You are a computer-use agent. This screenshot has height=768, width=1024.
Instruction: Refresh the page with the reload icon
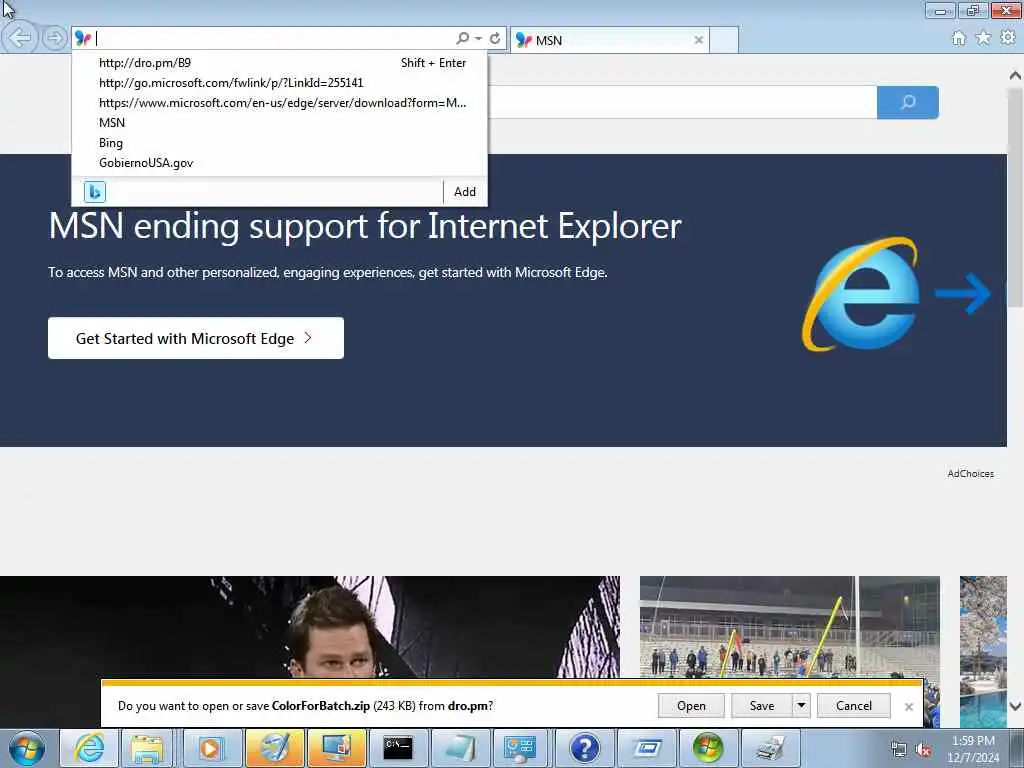click(x=495, y=39)
